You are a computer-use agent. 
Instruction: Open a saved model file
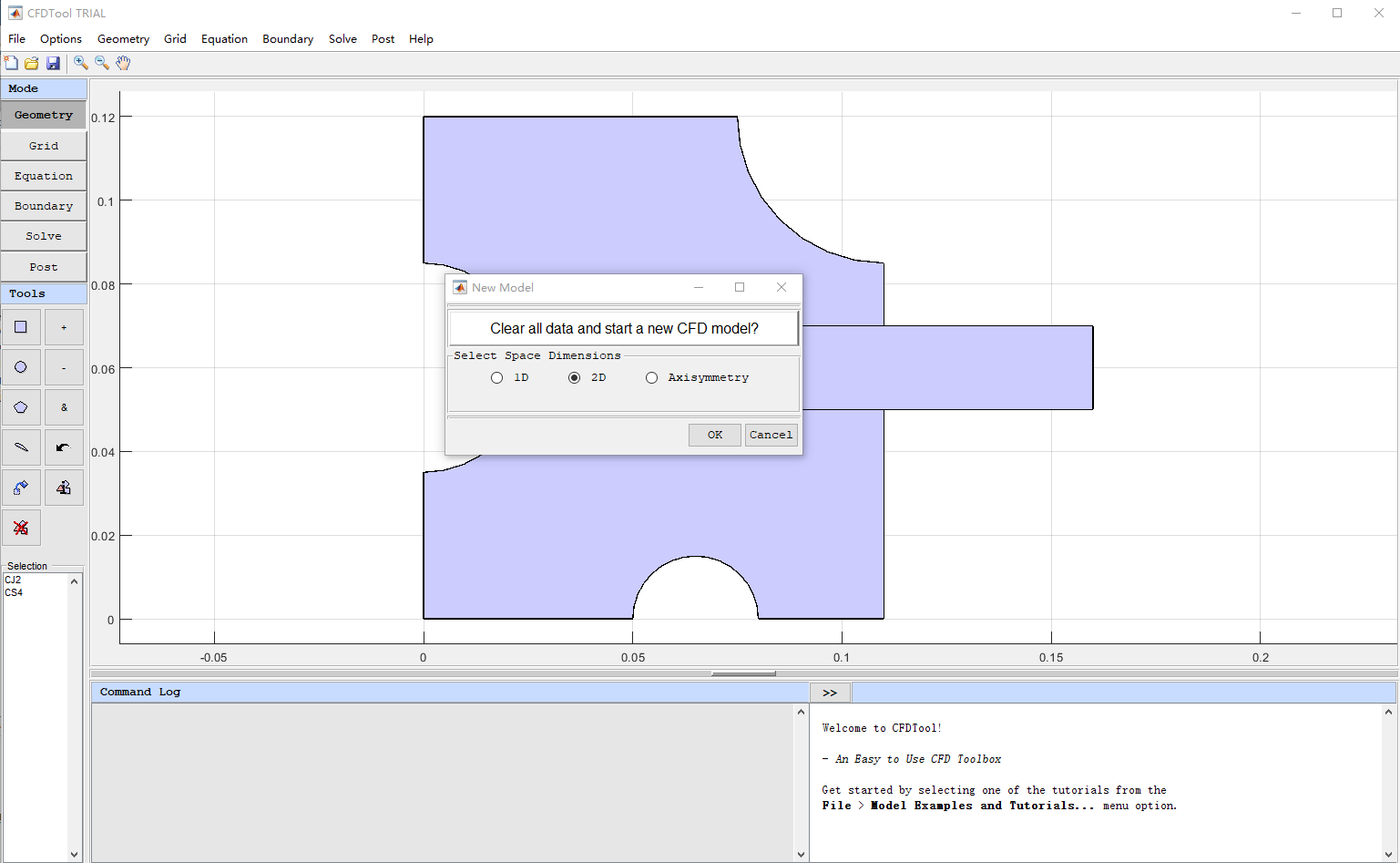click(x=31, y=63)
